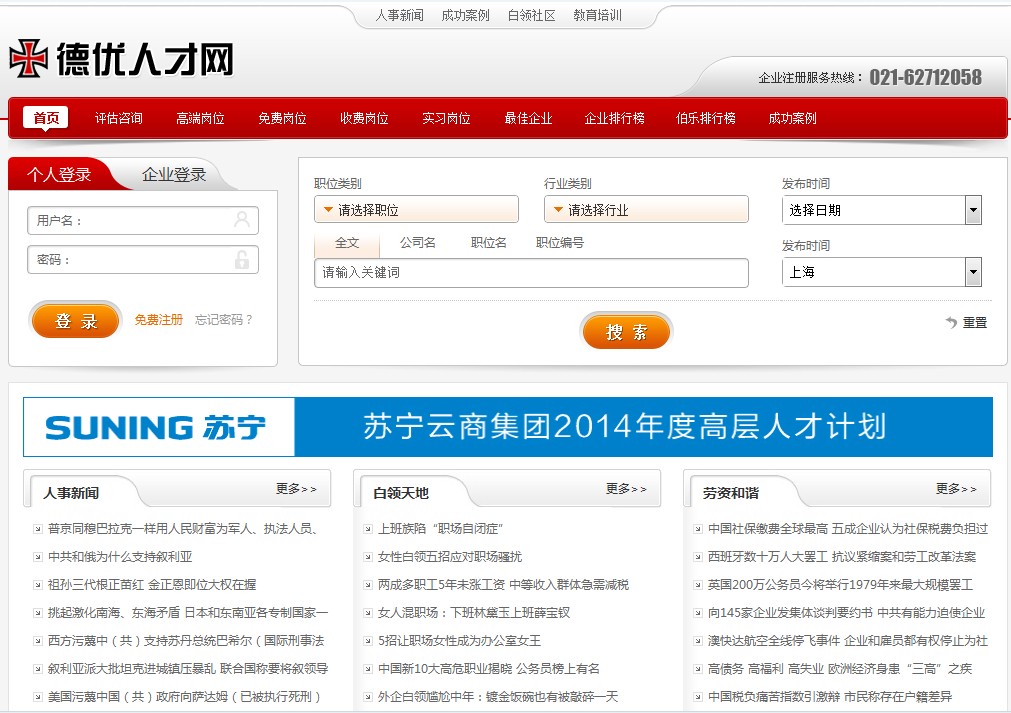Open 更多>> in the 人事新闻 panel
Viewport: 1011px width, 713px height.
coord(296,489)
